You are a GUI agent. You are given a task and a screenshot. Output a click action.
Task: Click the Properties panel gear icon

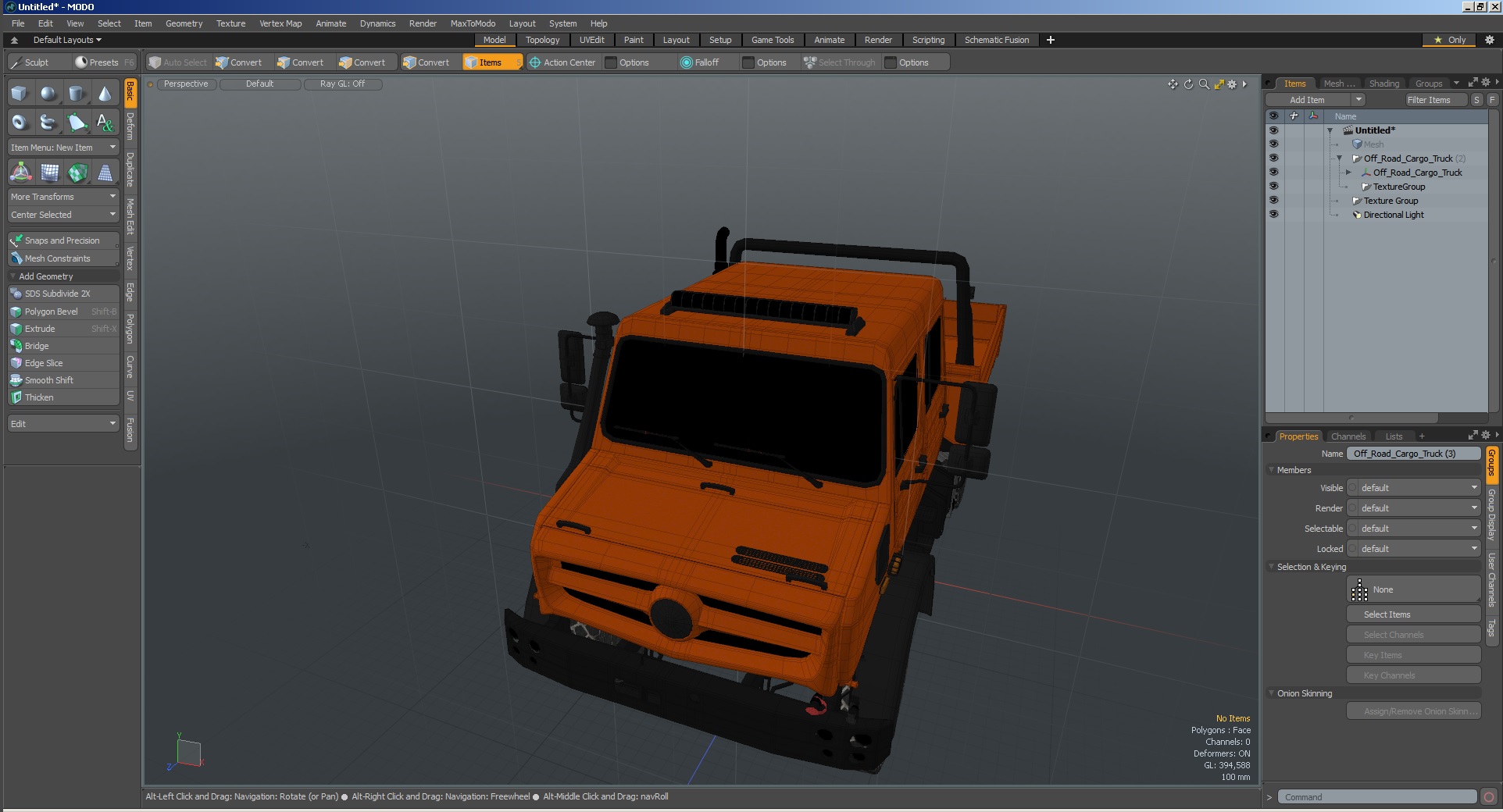click(1485, 435)
